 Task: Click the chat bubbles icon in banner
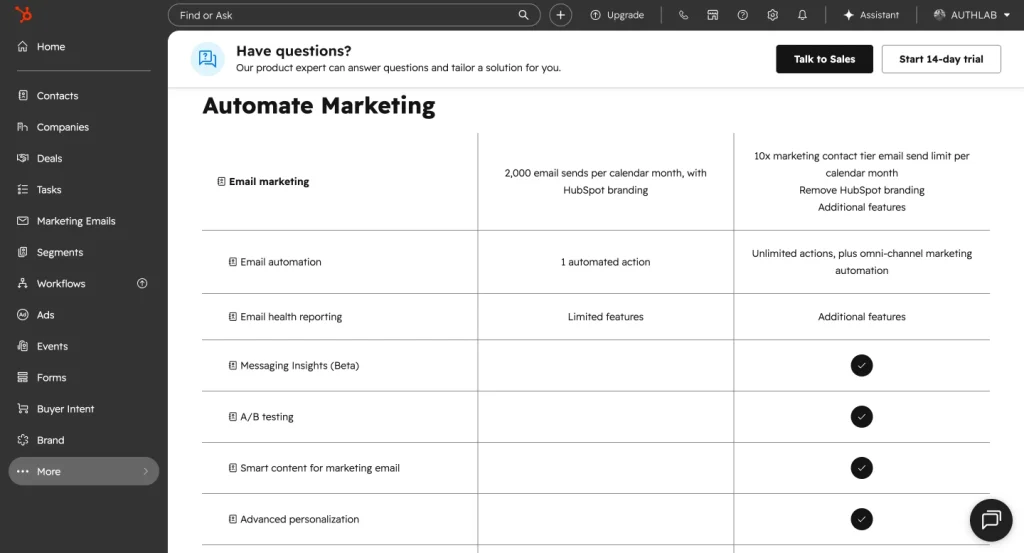[x=208, y=59]
